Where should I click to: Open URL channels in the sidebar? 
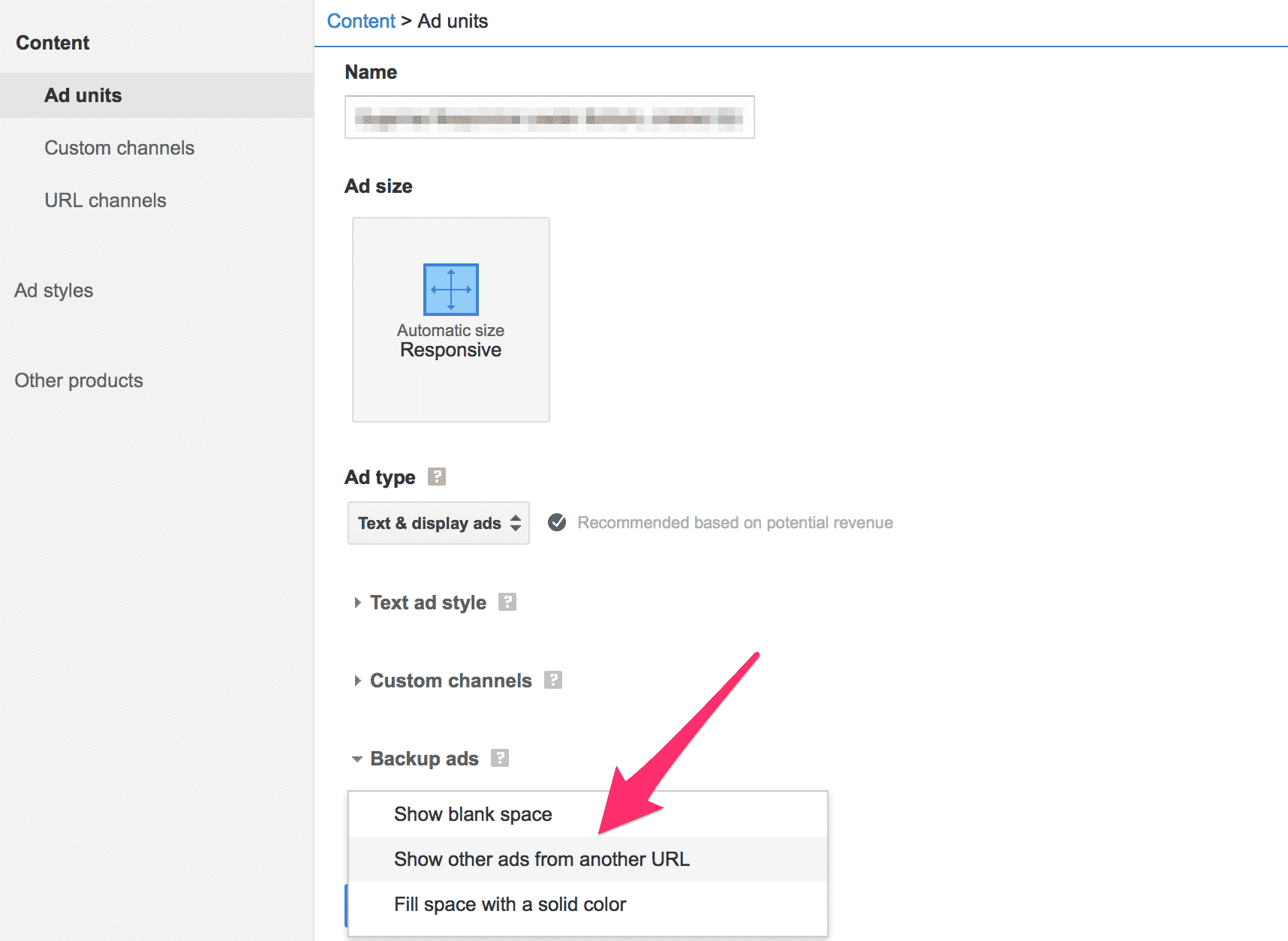[x=105, y=200]
